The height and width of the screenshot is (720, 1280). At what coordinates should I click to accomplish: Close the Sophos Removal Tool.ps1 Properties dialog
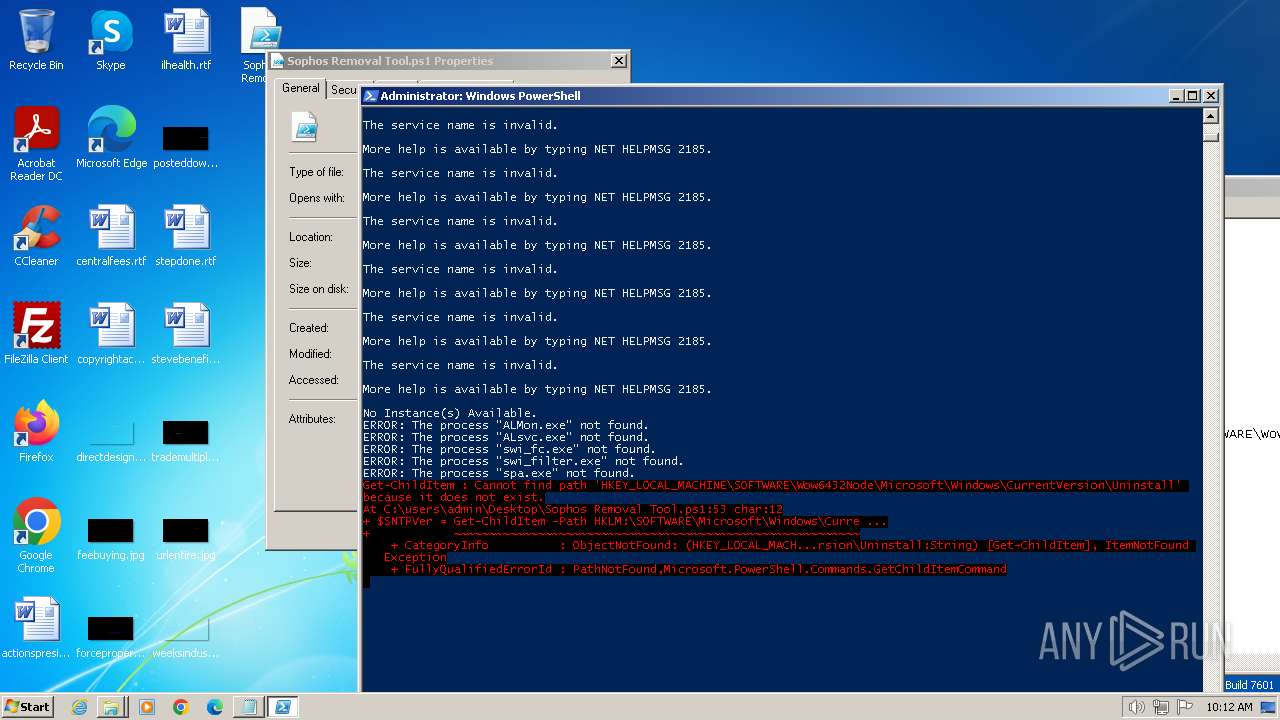pos(619,61)
